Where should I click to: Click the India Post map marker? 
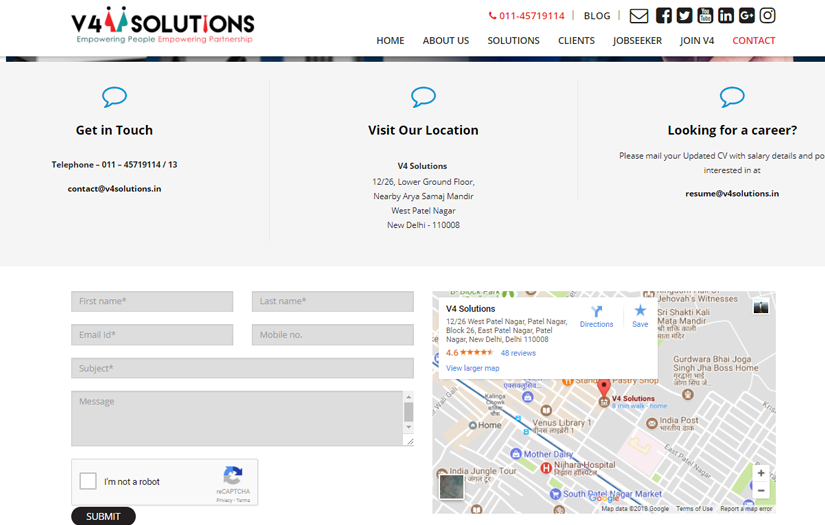click(652, 423)
